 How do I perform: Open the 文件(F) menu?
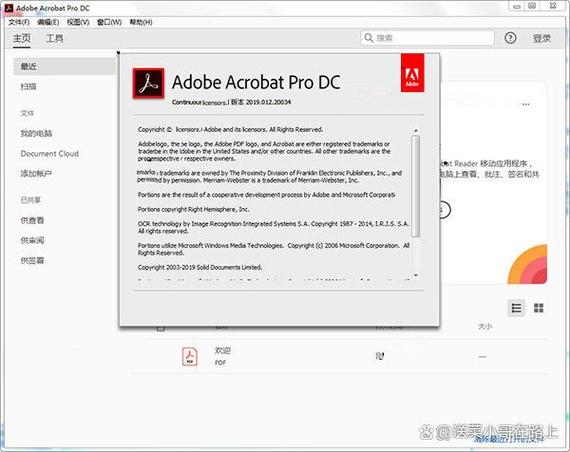(x=19, y=22)
